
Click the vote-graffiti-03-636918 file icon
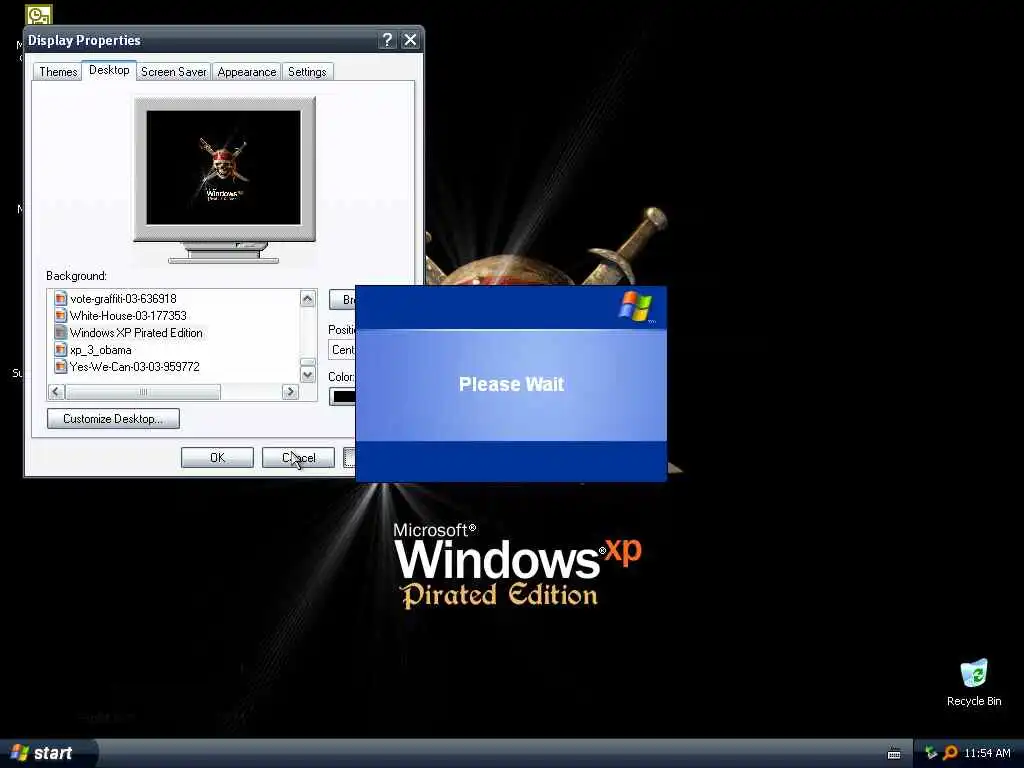pyautogui.click(x=61, y=298)
